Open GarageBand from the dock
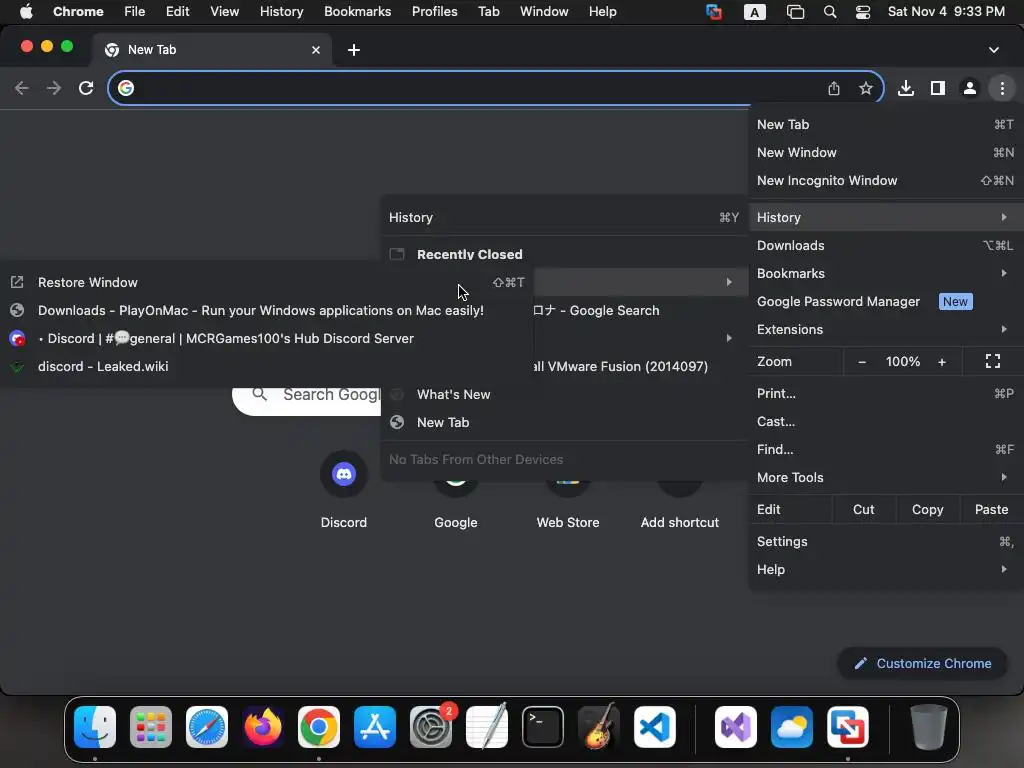Screen dimensions: 1024x768 (x=599, y=727)
